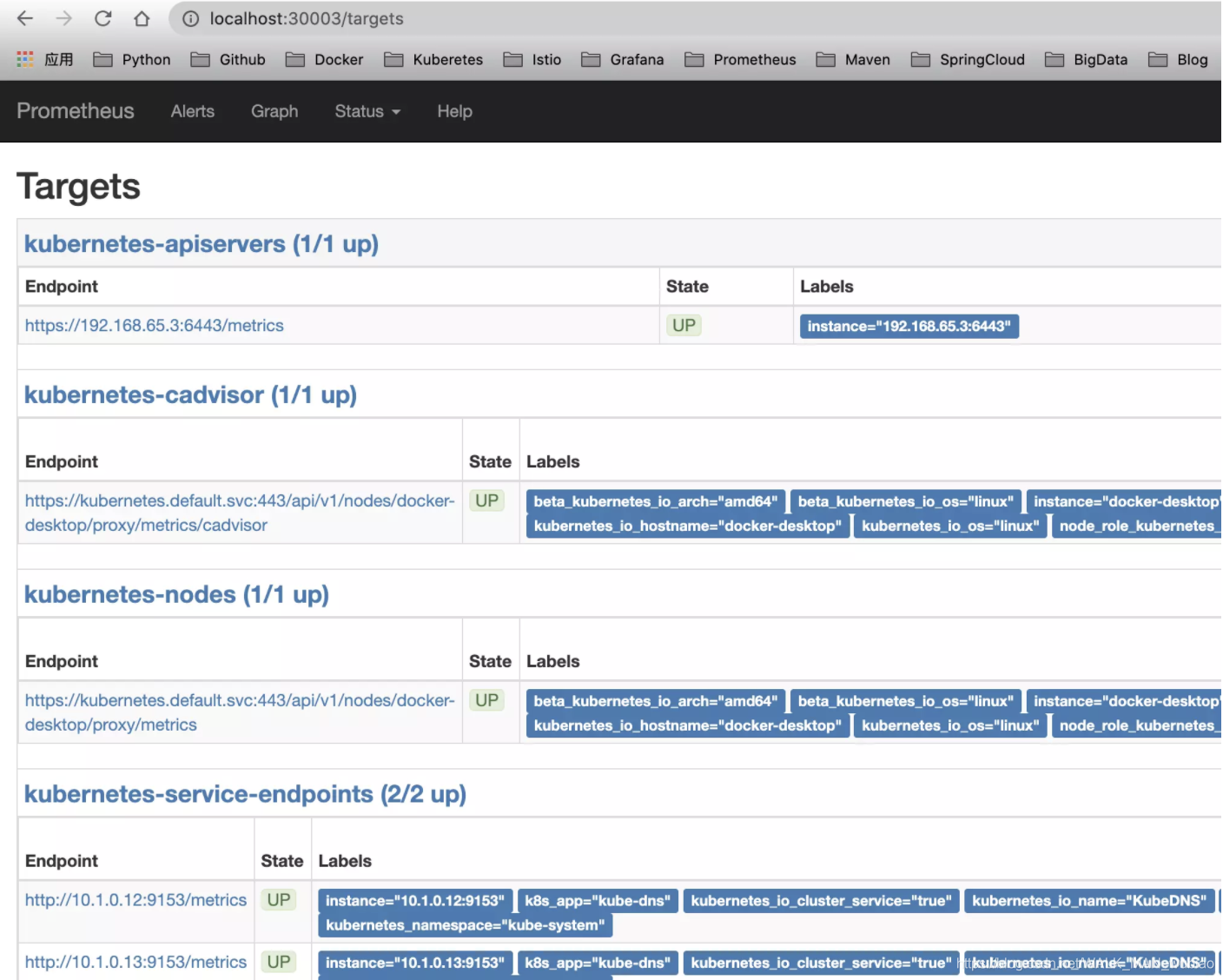Click the UP state badge for apiservers endpoint

pos(684,326)
